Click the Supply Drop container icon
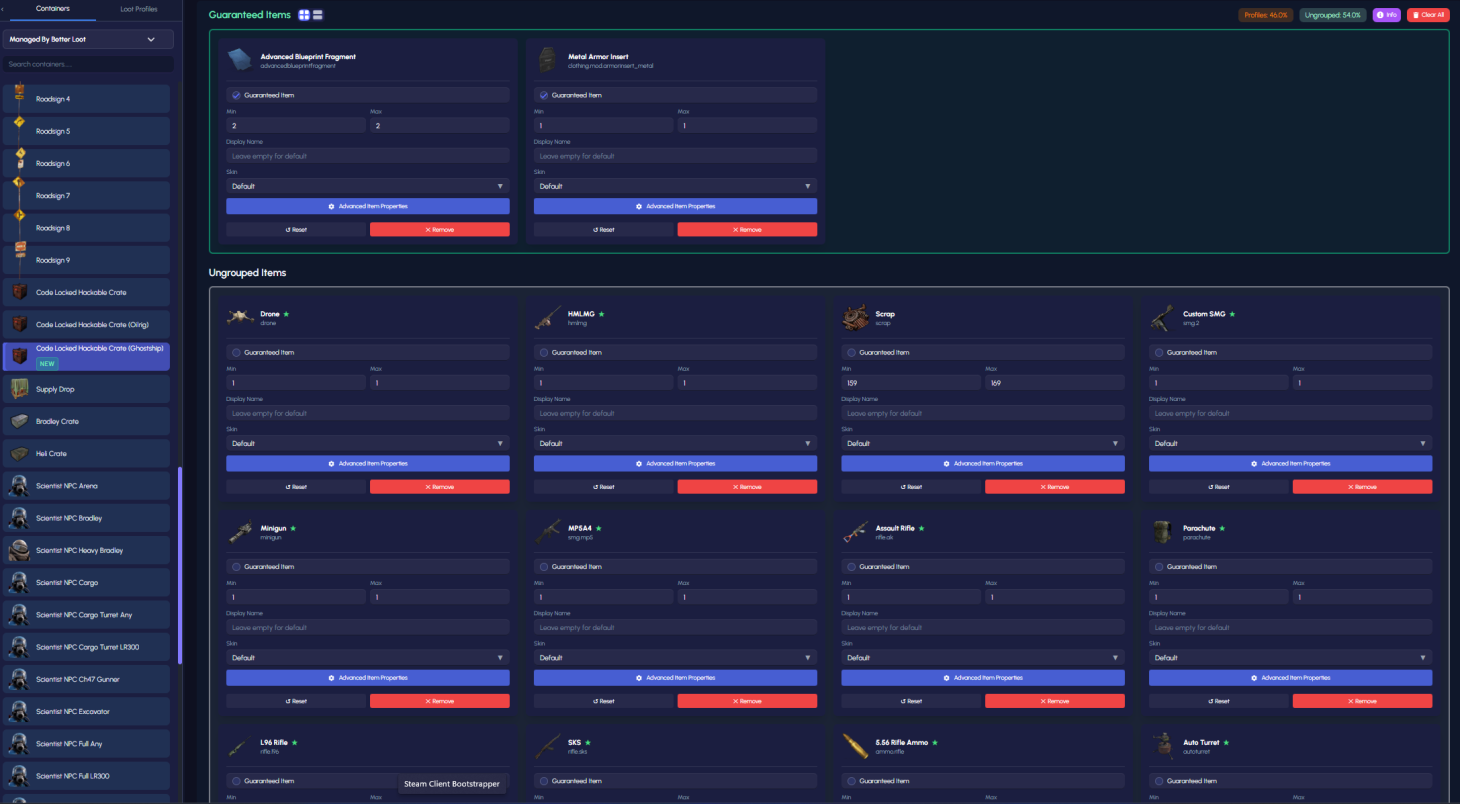The image size is (1460, 804). tap(19, 389)
